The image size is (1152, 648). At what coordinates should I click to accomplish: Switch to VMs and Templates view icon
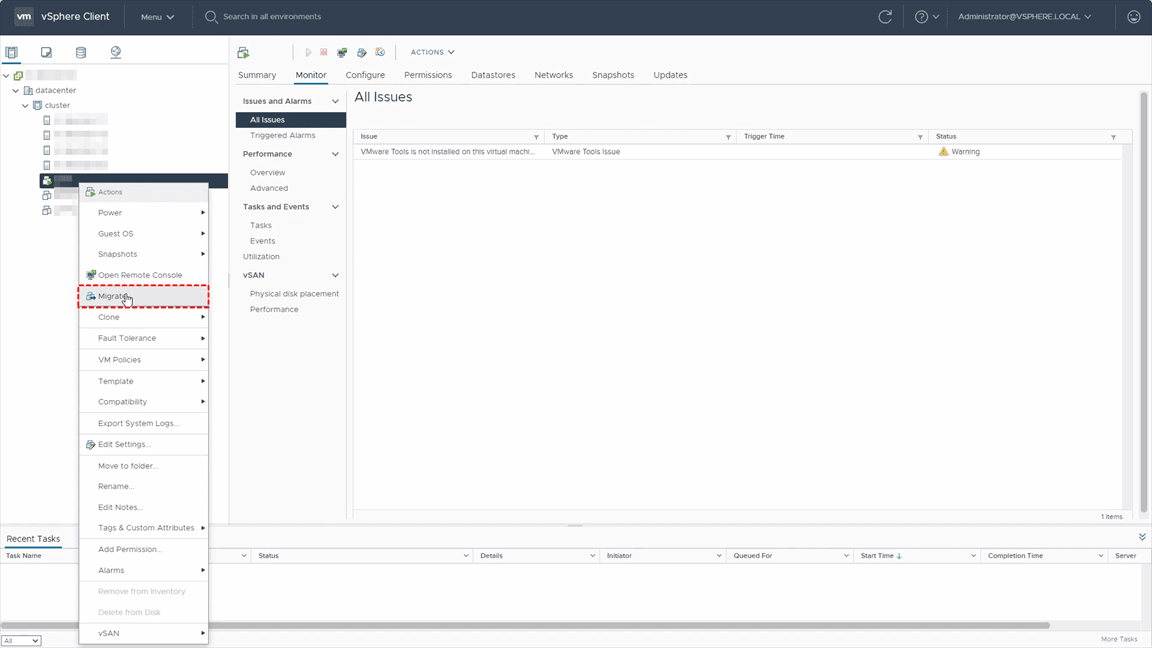pyautogui.click(x=46, y=52)
